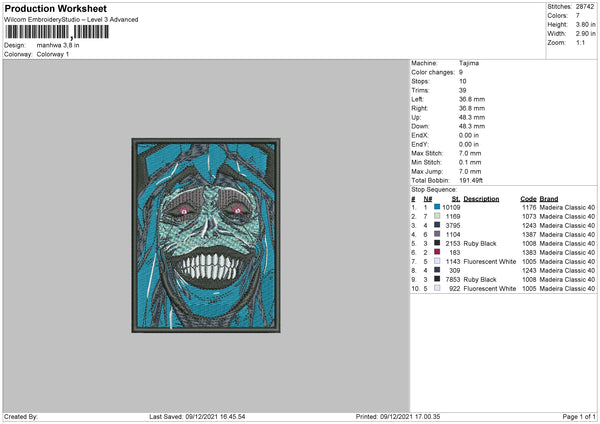Viewport: 600px width, 424px height.
Task: Click the barcode under the worksheet title
Action: pos(57,32)
